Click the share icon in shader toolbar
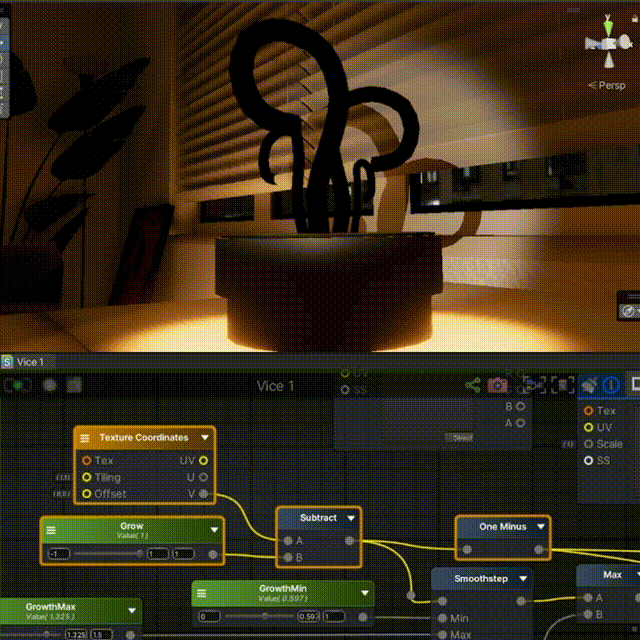Screen dimensions: 640x640 471,385
